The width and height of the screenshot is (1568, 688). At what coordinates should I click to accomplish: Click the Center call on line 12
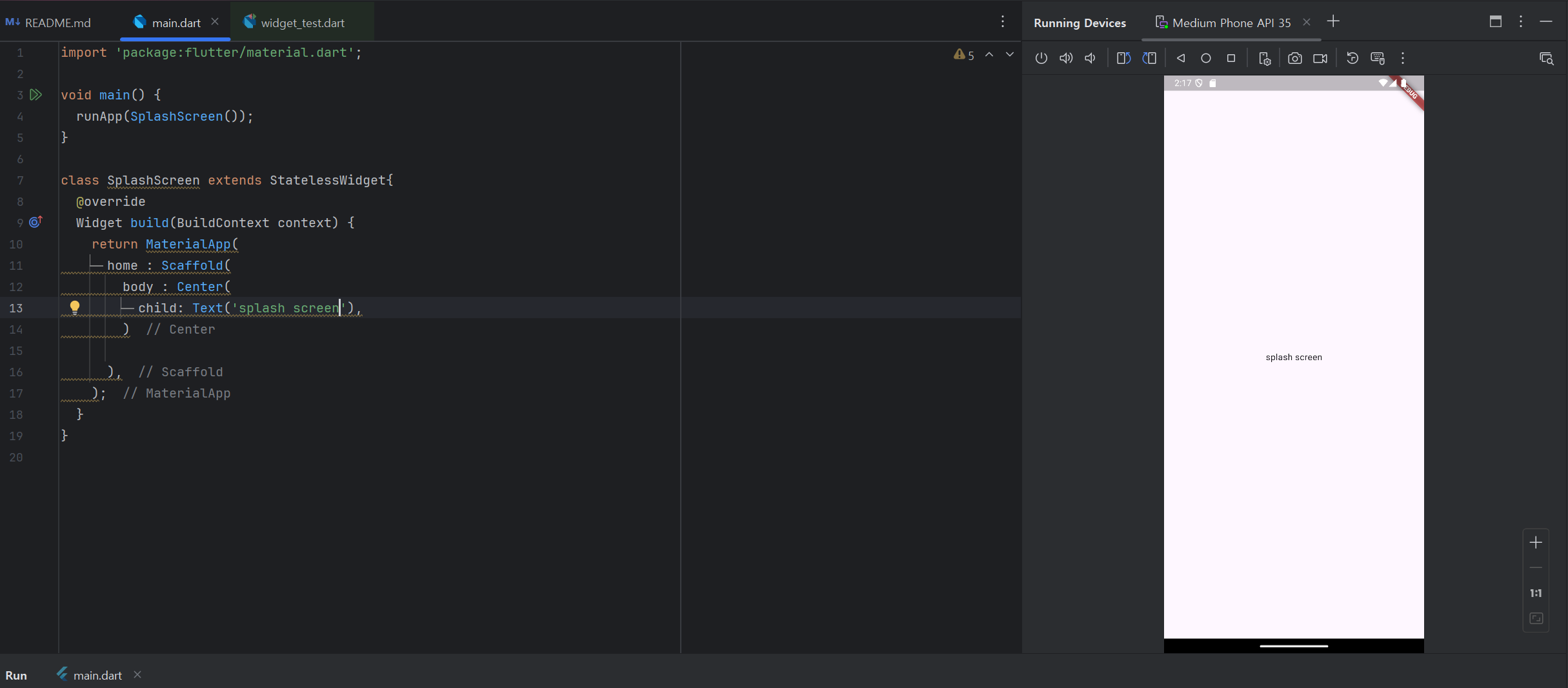[x=199, y=287]
